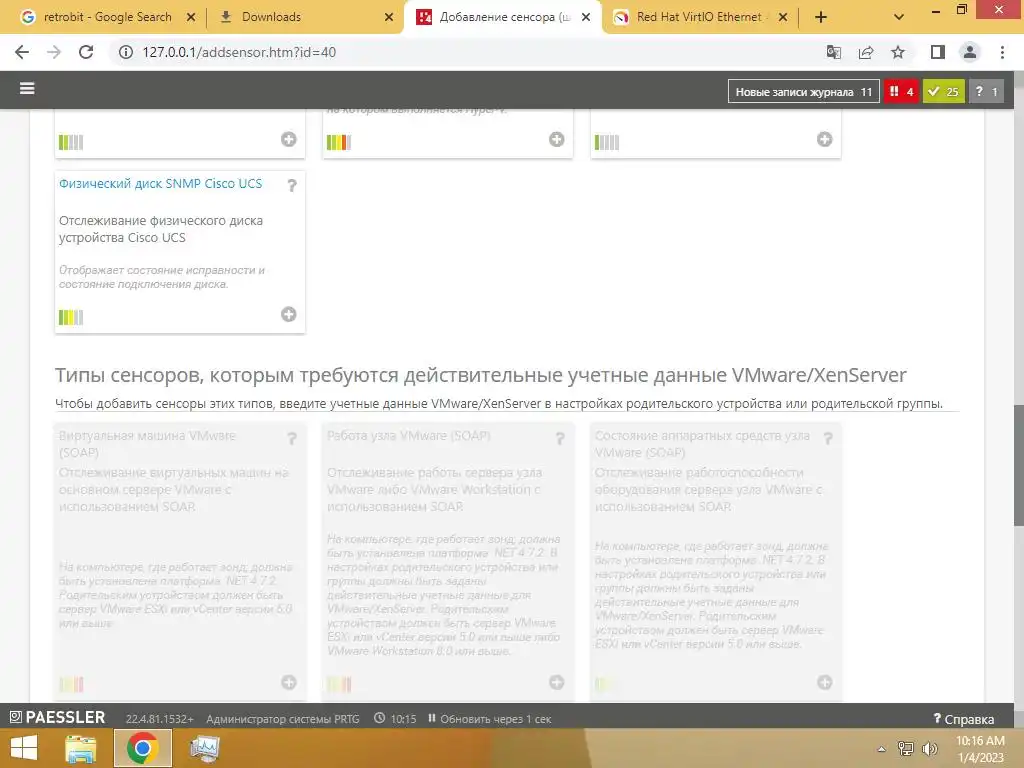Click help icon on Состояние аппаратных средств узла VMware card
The width and height of the screenshot is (1024, 768).
pos(828,439)
